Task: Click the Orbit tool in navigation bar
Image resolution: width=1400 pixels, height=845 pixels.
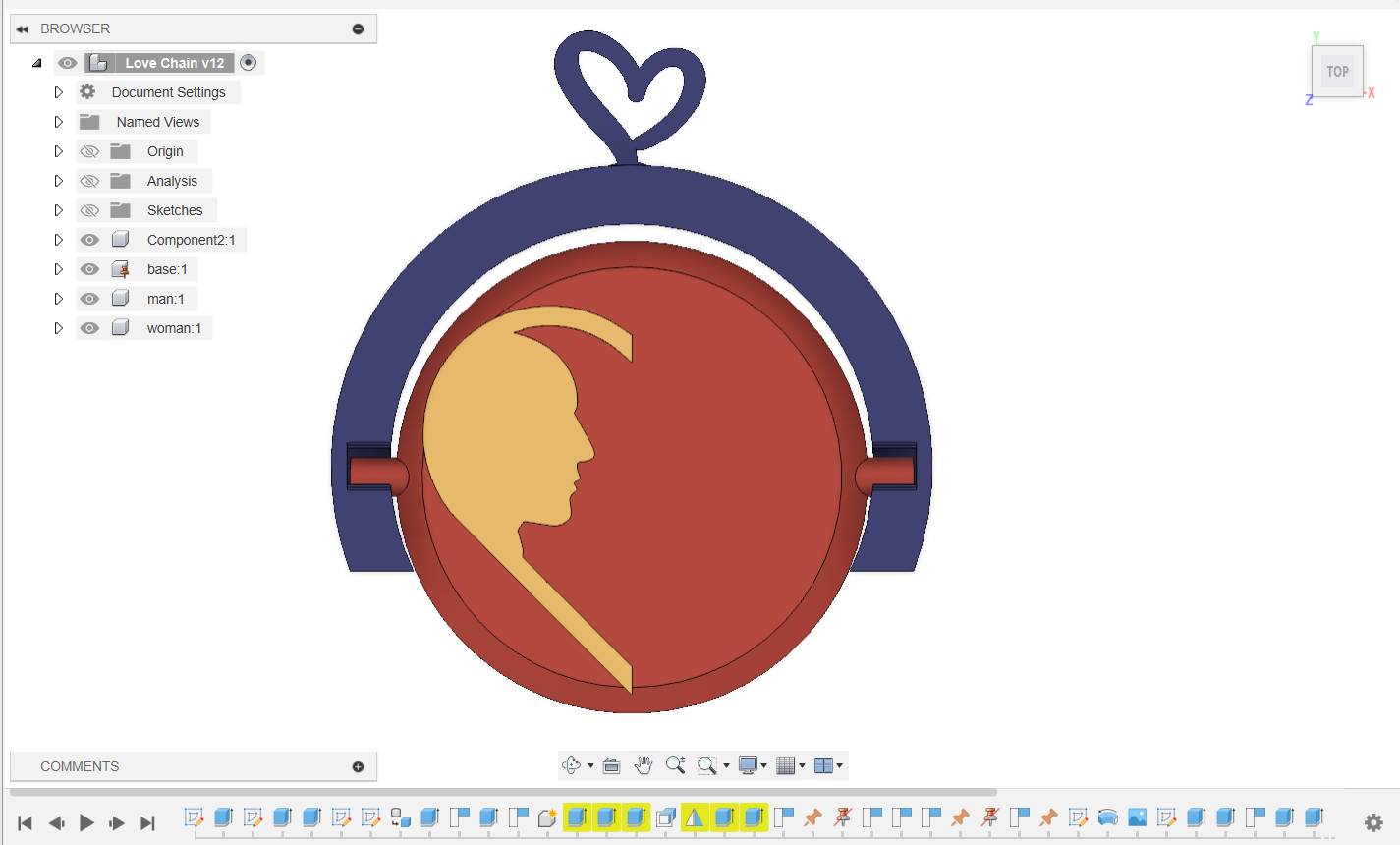Action: tap(571, 765)
